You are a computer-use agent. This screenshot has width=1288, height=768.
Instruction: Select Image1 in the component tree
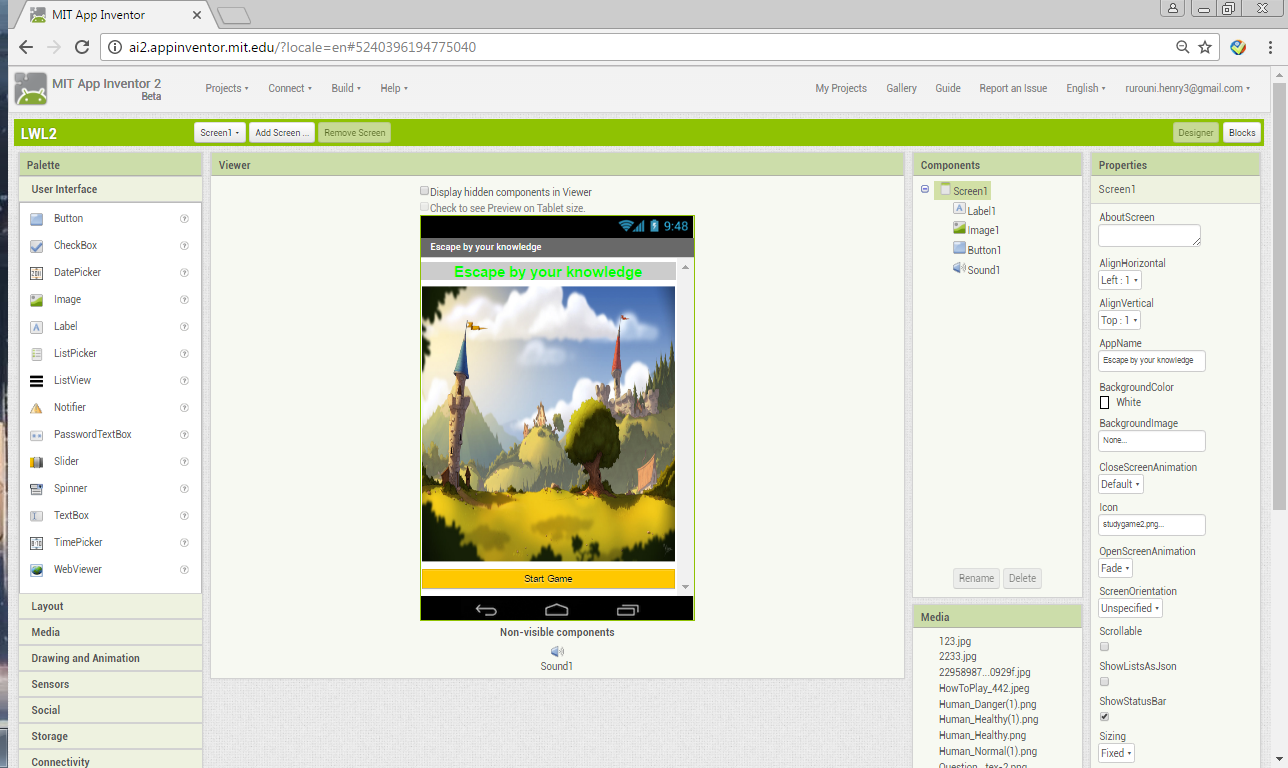click(x=983, y=230)
